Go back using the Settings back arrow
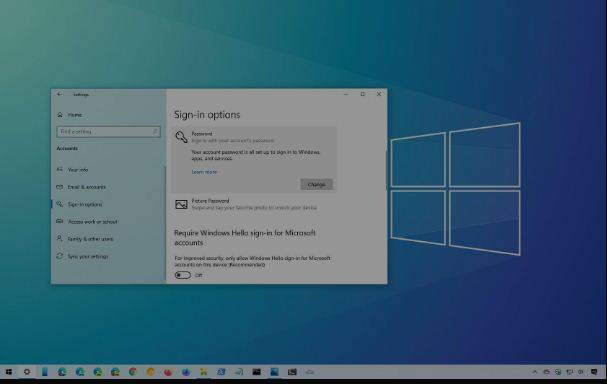This screenshot has width=607, height=384. [60, 94]
